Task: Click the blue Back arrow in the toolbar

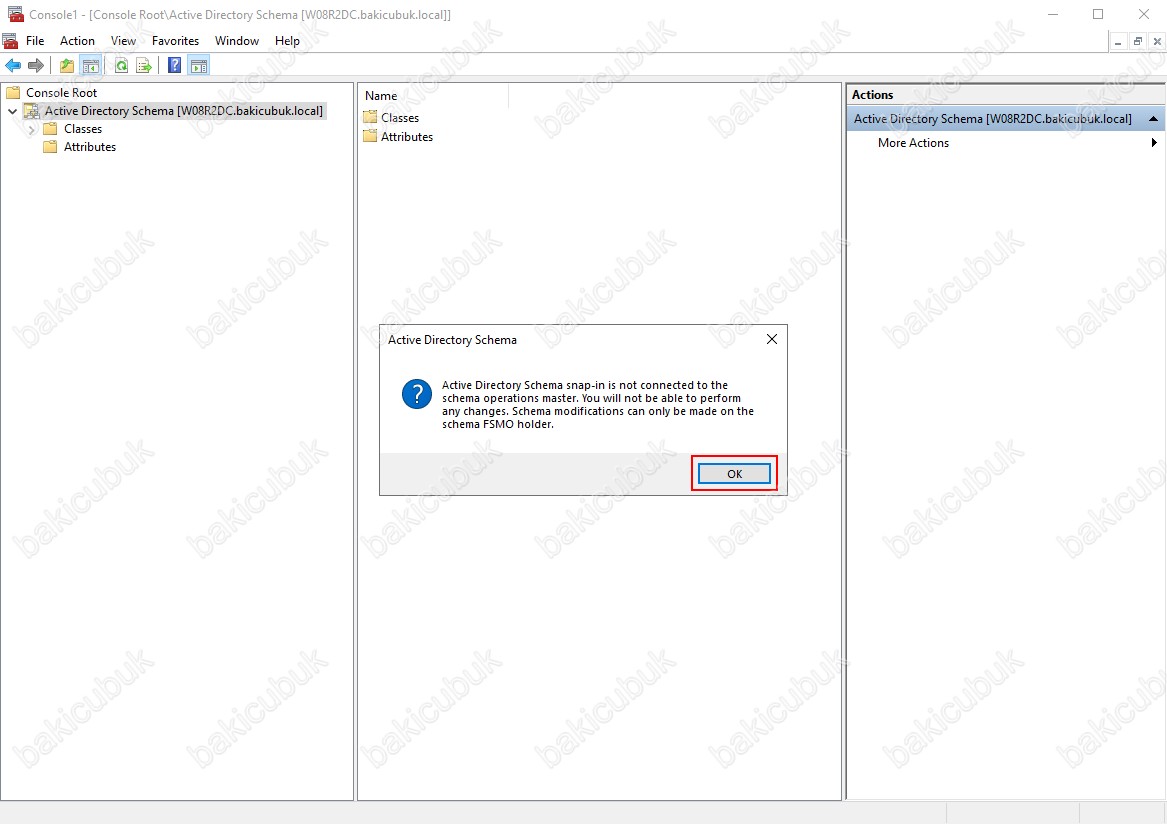Action: coord(13,66)
